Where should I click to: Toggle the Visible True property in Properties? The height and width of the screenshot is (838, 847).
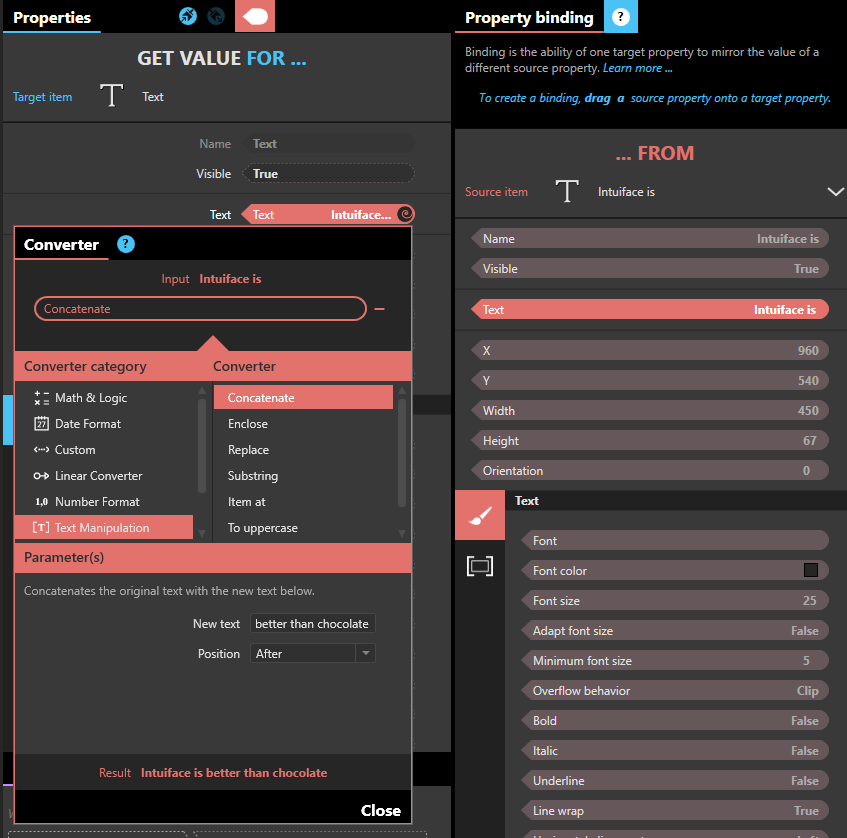[x=329, y=173]
